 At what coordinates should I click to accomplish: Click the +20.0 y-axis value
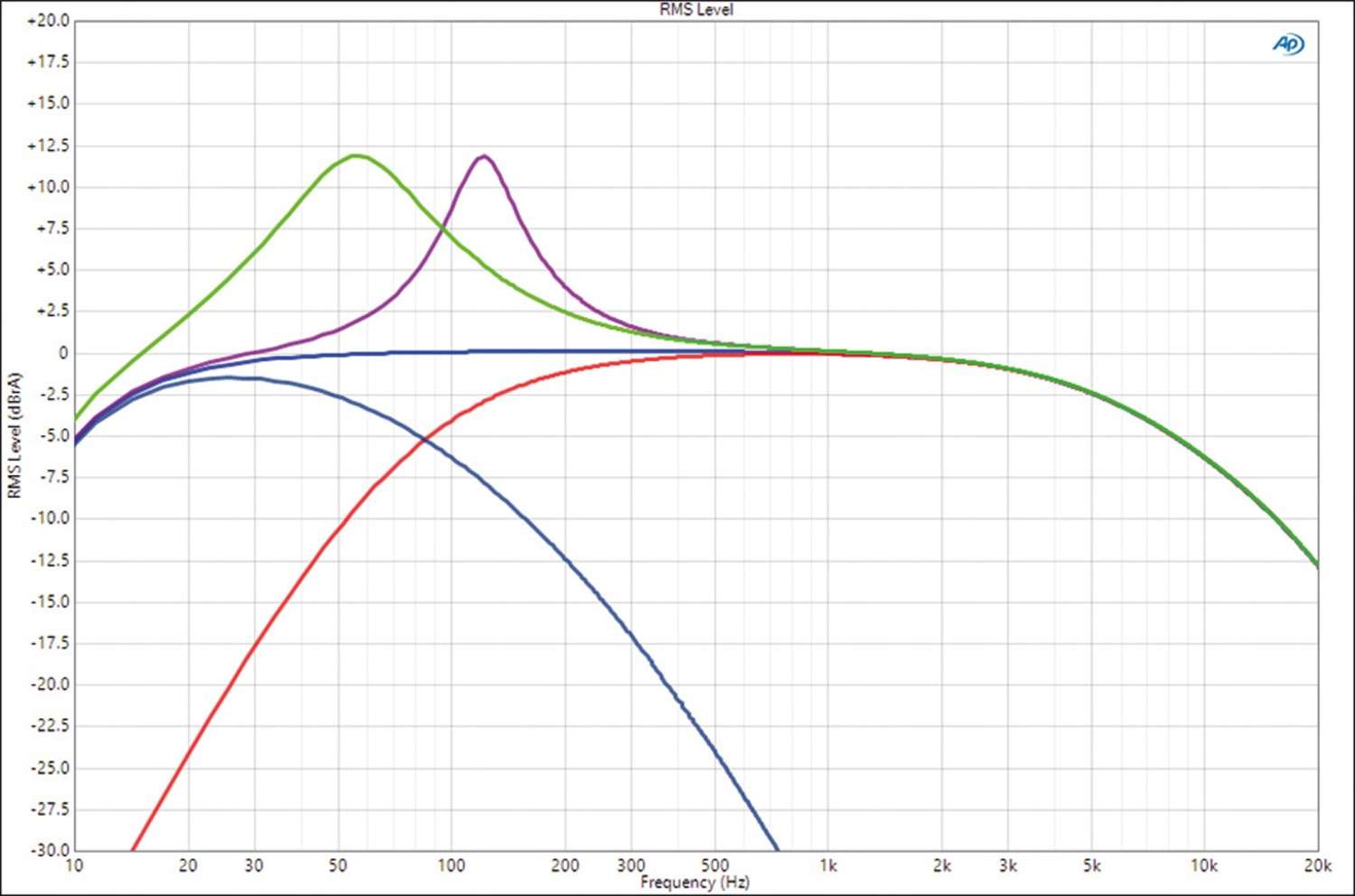(x=48, y=21)
